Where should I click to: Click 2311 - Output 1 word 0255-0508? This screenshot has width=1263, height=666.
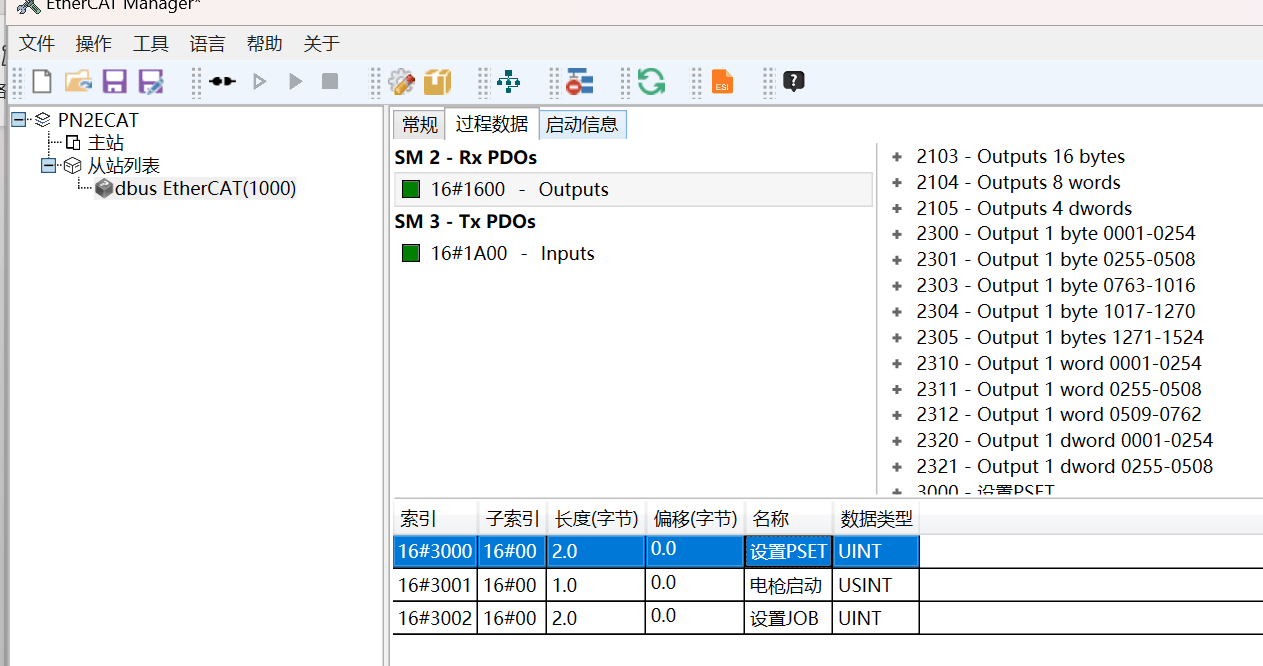point(1058,389)
